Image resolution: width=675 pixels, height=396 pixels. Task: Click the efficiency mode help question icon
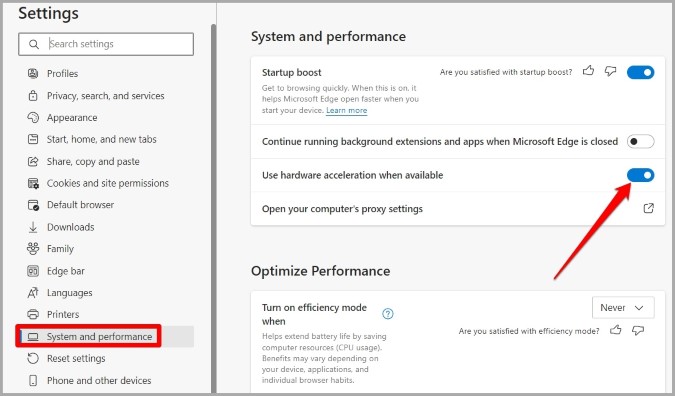(387, 314)
